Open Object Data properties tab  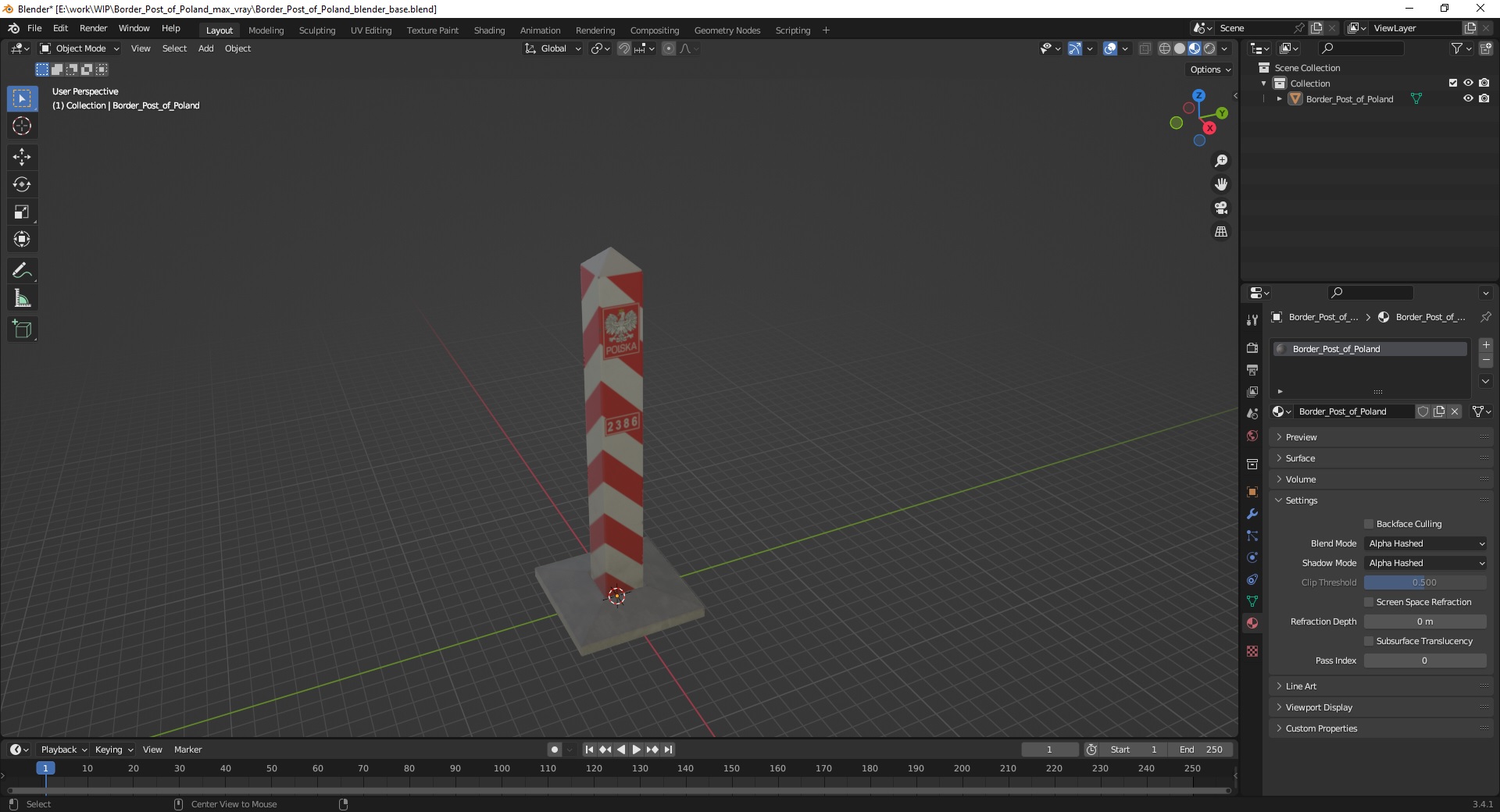coord(1252,601)
